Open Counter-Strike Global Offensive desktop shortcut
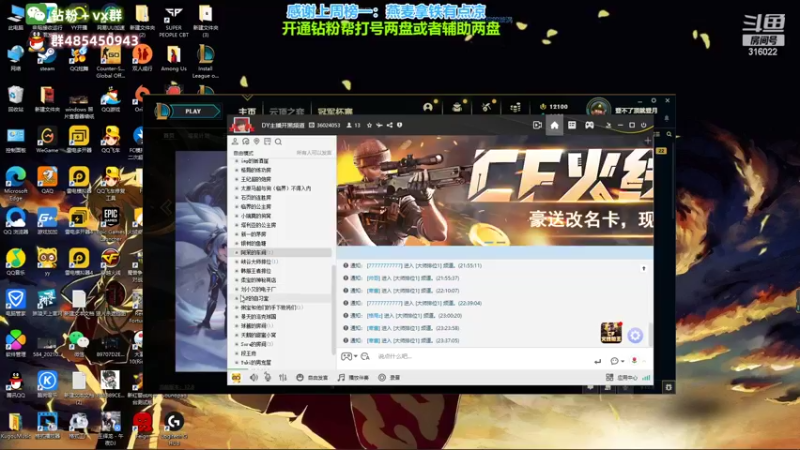The height and width of the screenshot is (450, 800). 110,61
